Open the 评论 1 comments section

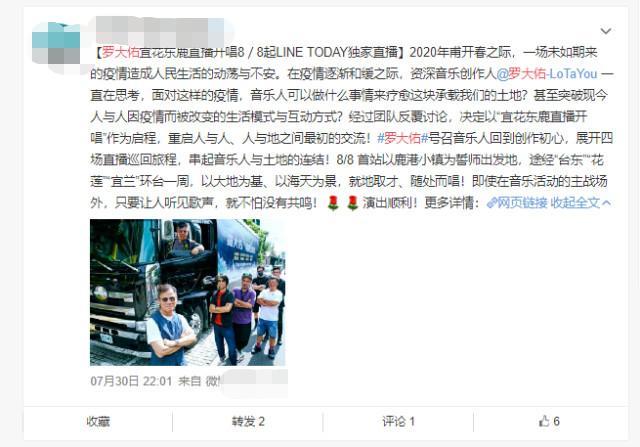[x=398, y=421]
